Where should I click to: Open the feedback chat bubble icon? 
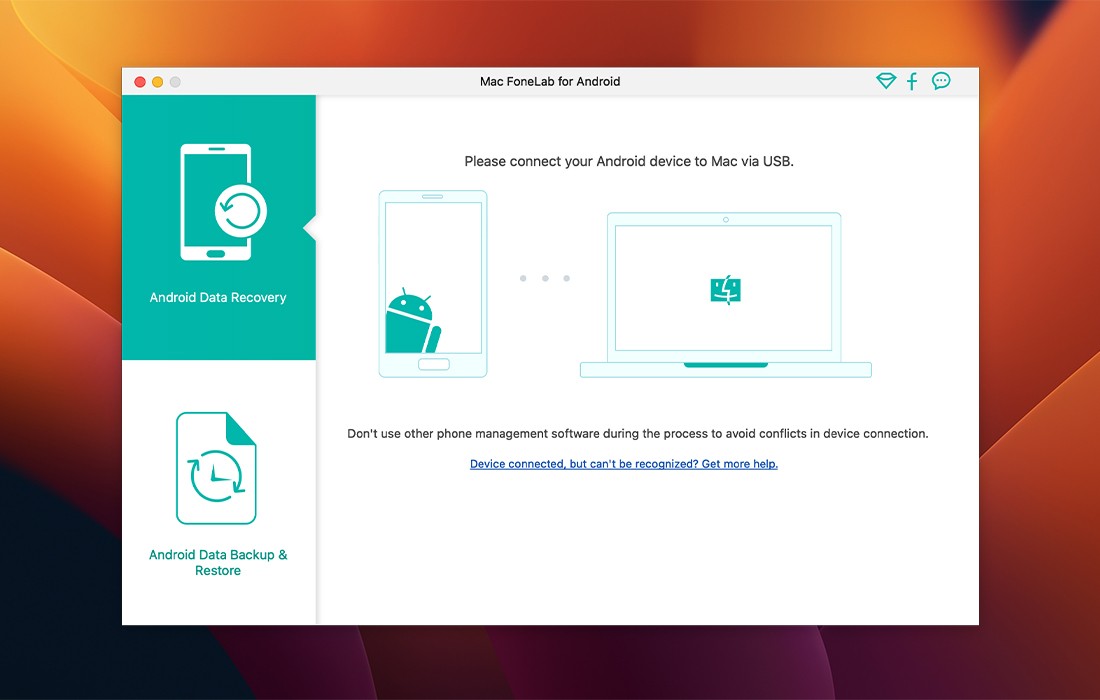pos(941,81)
